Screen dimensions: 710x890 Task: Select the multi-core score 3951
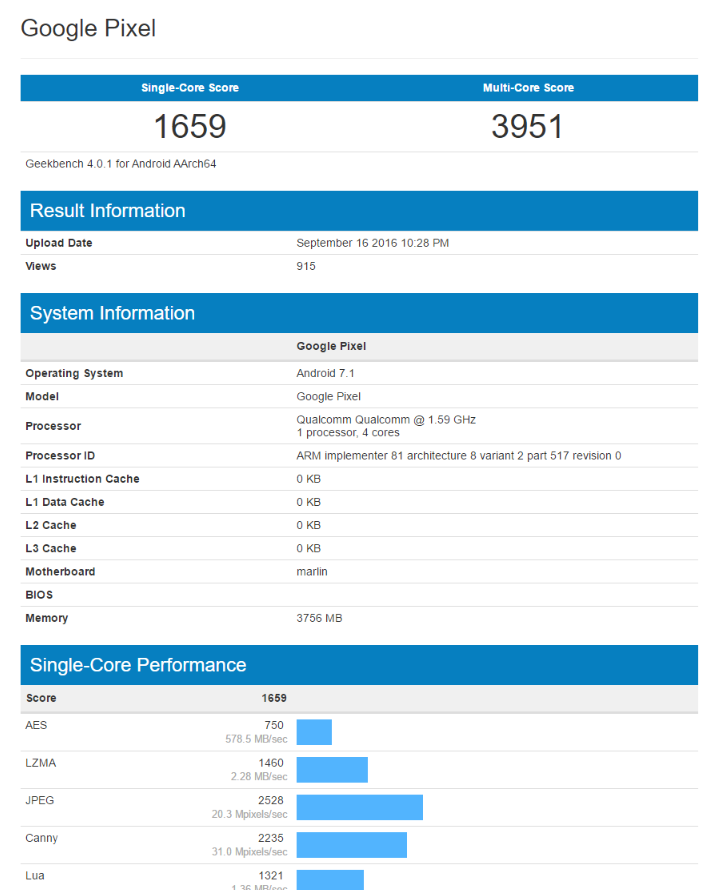pyautogui.click(x=527, y=126)
